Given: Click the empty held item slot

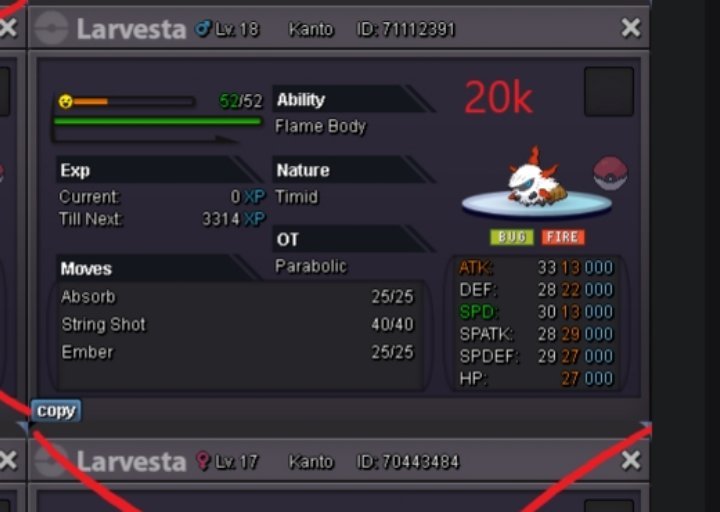Looking at the screenshot, I should click(609, 91).
